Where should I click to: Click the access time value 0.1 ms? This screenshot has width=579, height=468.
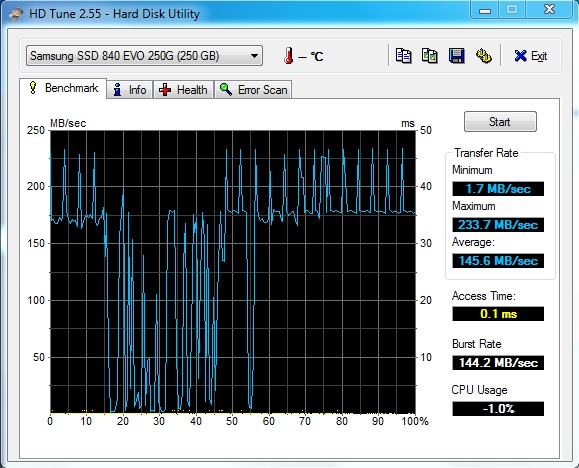[x=498, y=314]
